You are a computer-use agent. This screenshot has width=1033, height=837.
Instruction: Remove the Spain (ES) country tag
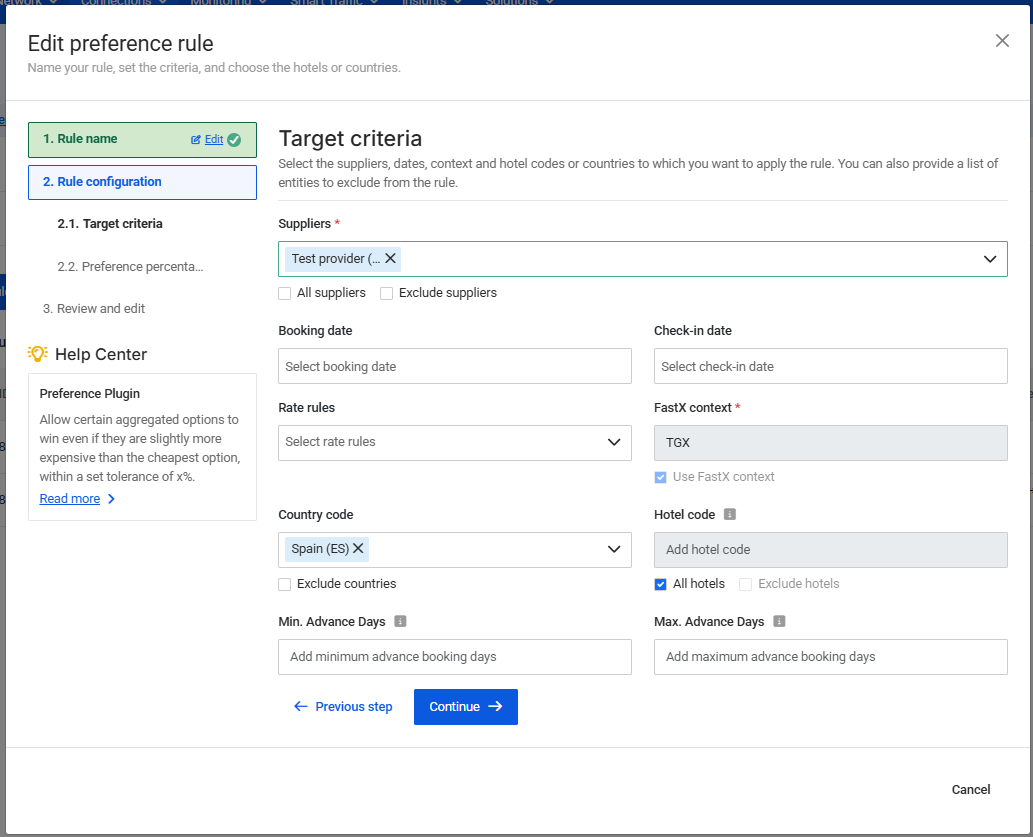[x=358, y=549]
